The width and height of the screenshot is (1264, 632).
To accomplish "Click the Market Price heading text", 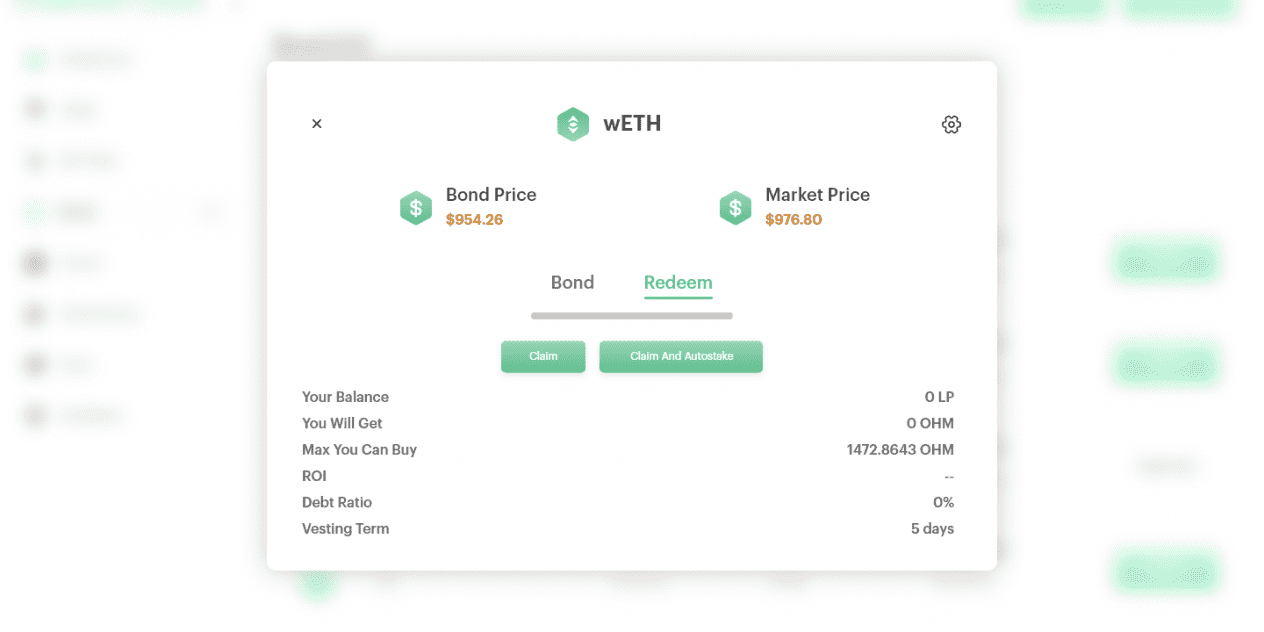I will click(817, 195).
